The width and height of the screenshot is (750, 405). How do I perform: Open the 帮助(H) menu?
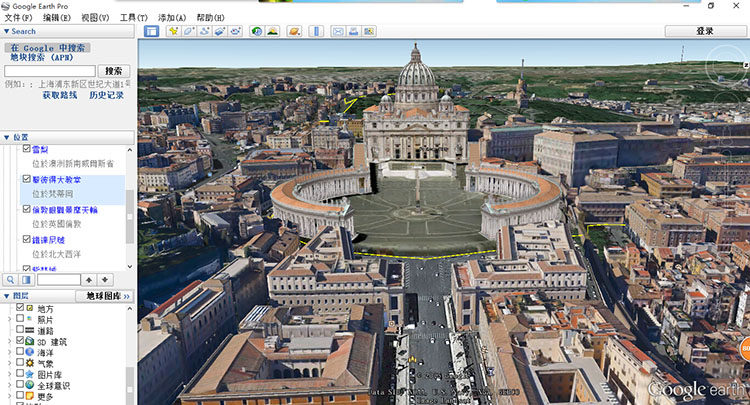point(210,18)
